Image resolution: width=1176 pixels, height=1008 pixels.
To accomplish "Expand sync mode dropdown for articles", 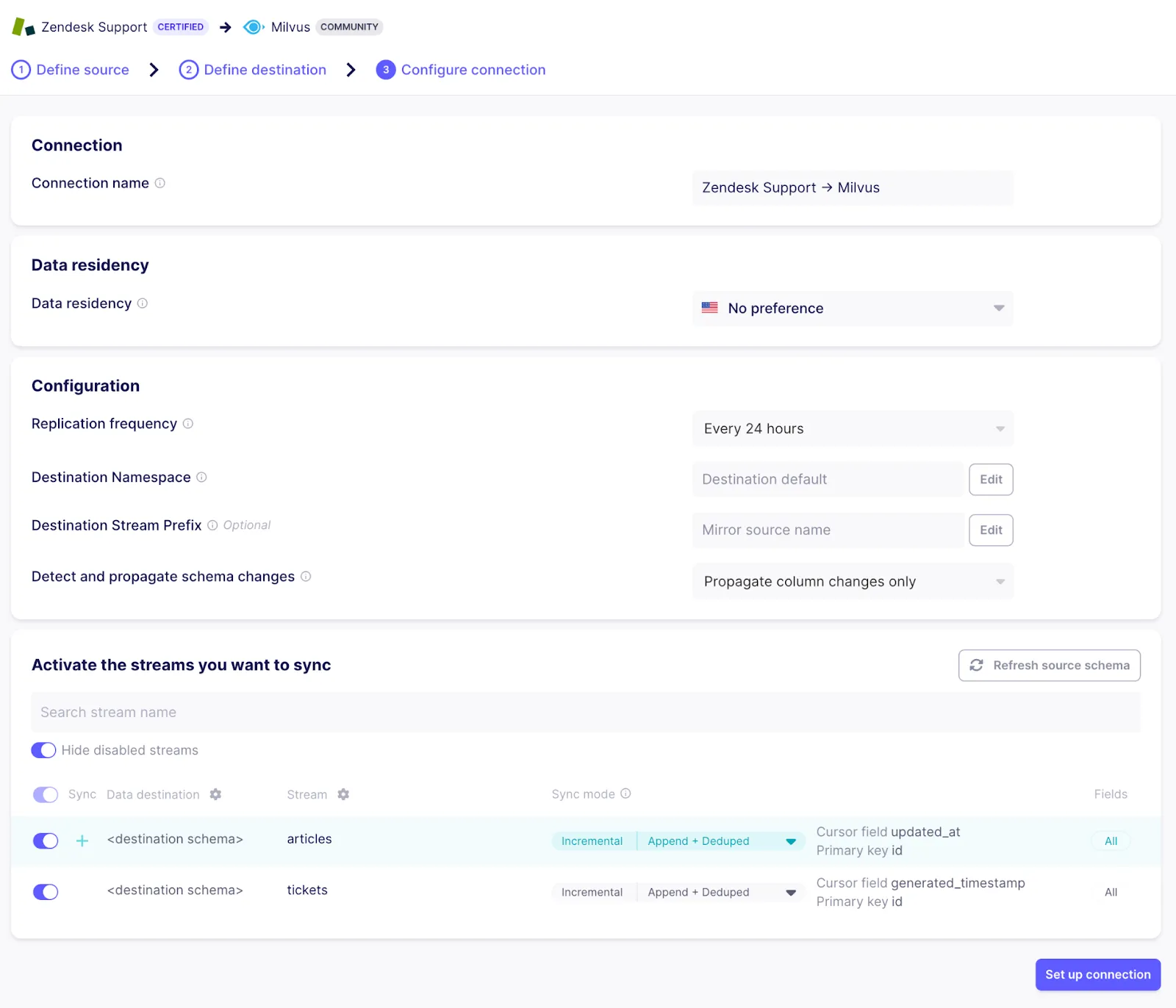I will 791,842.
